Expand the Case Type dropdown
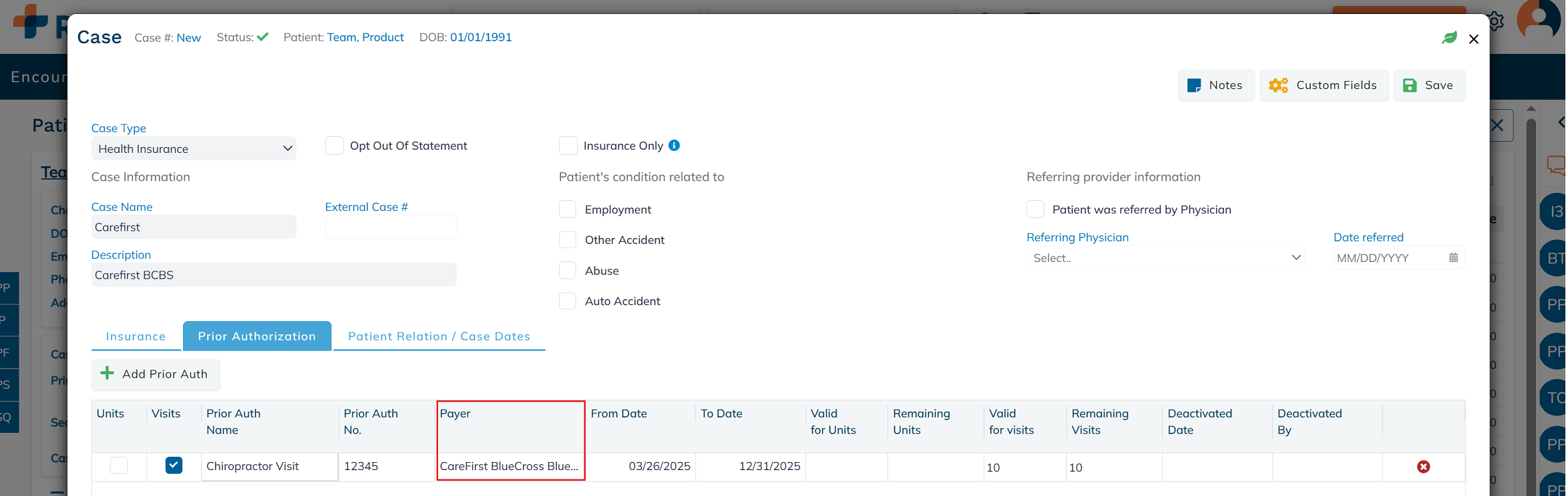Viewport: 1568px width, 496px height. coord(194,149)
